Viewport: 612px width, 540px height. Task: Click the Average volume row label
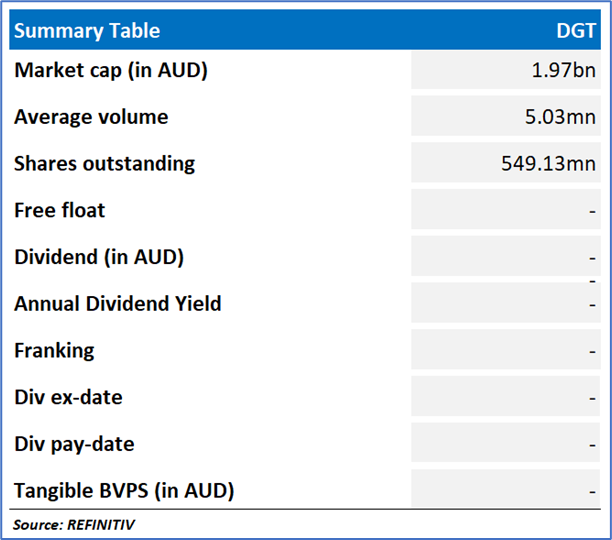[91, 117]
